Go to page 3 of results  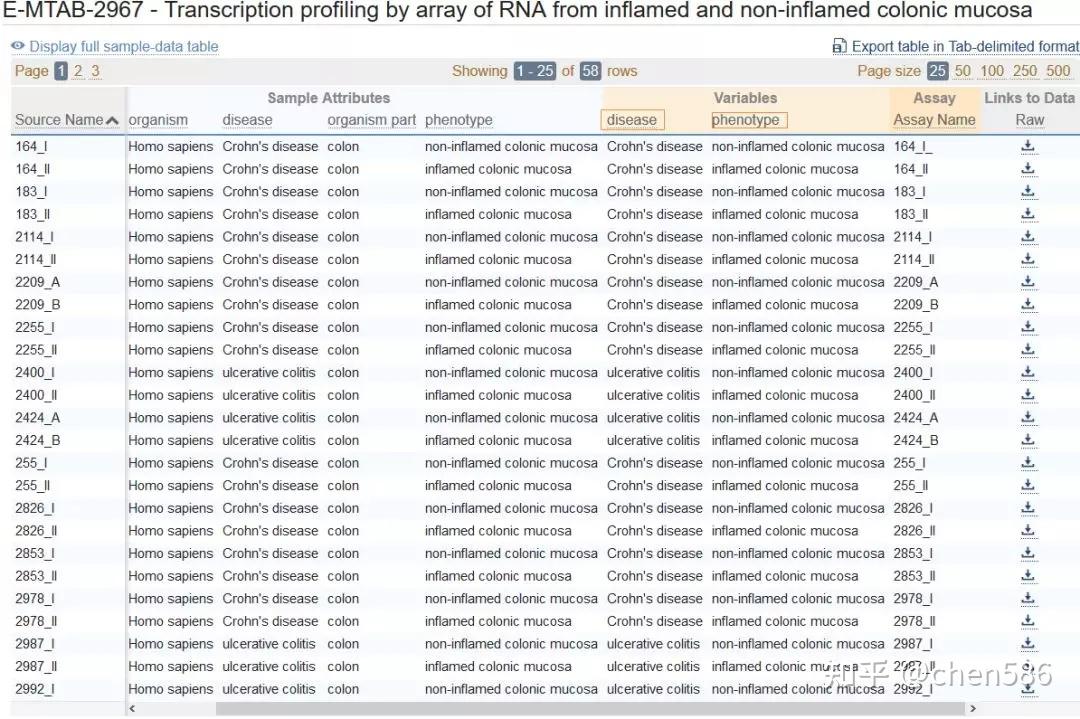click(x=95, y=71)
